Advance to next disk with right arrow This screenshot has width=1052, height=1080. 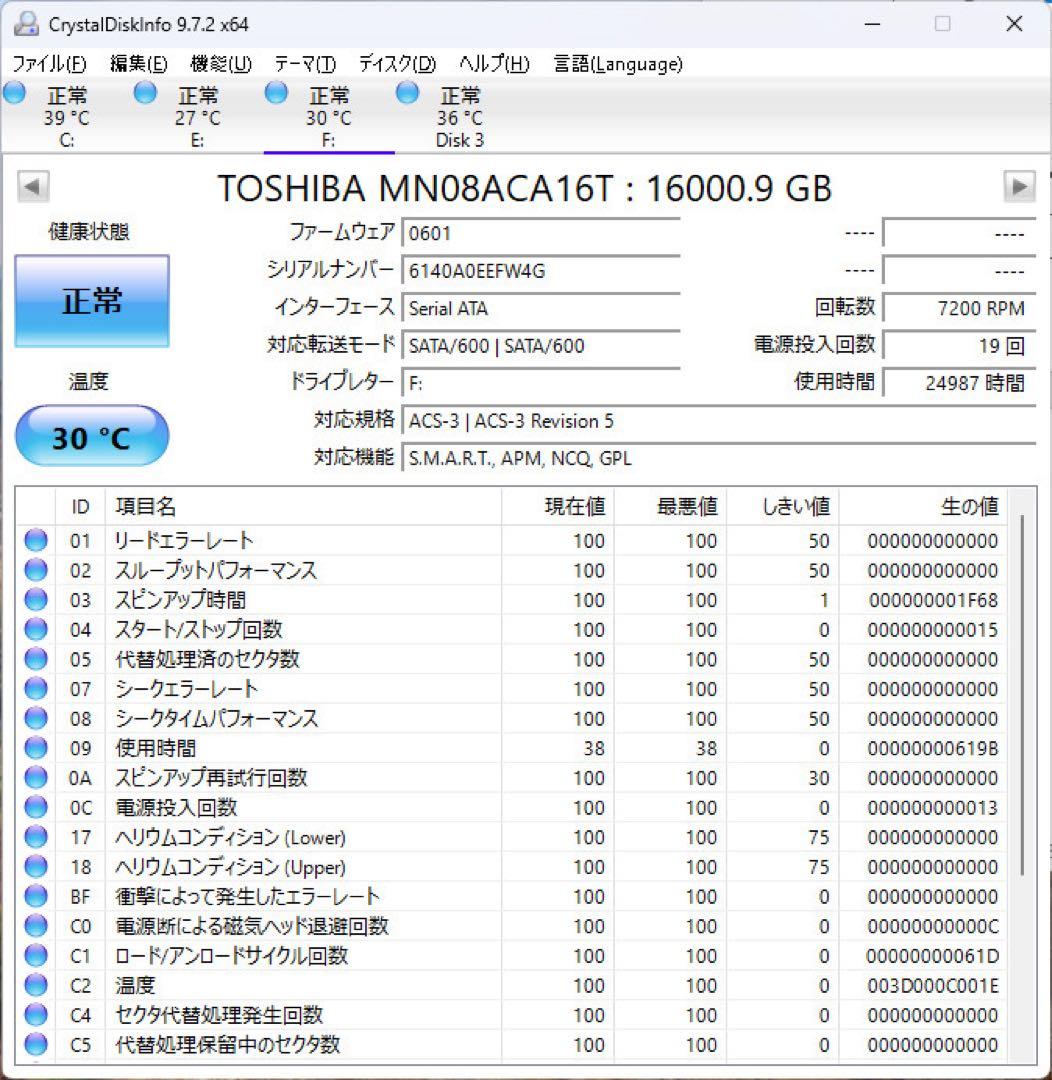coord(1019,187)
